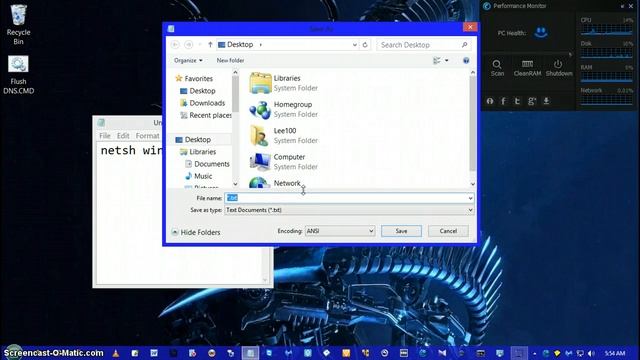Open the Libraries system folder
Viewport: 640px width, 360px height.
pyautogui.click(x=284, y=83)
